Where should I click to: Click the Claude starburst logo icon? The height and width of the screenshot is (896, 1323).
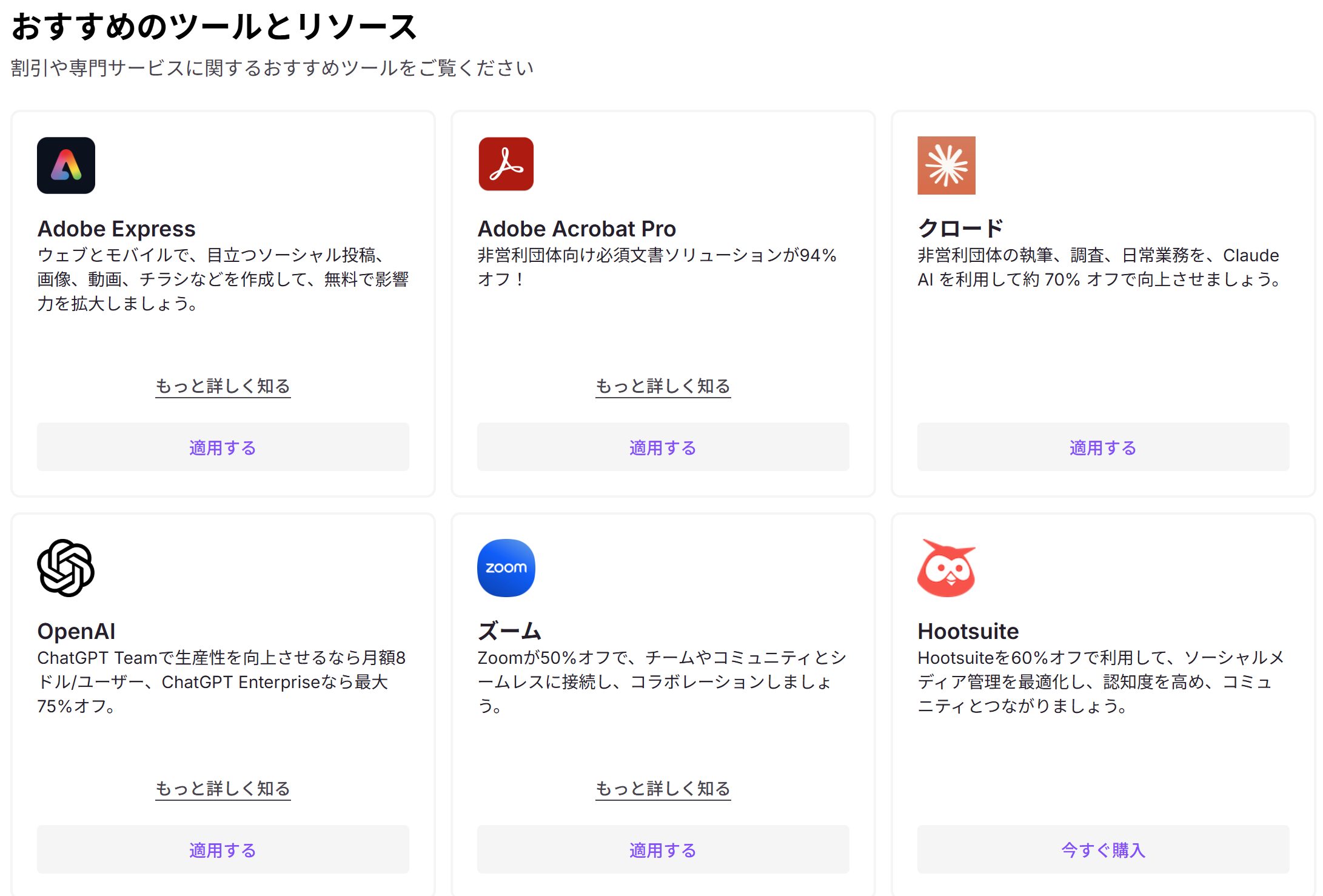[946, 165]
